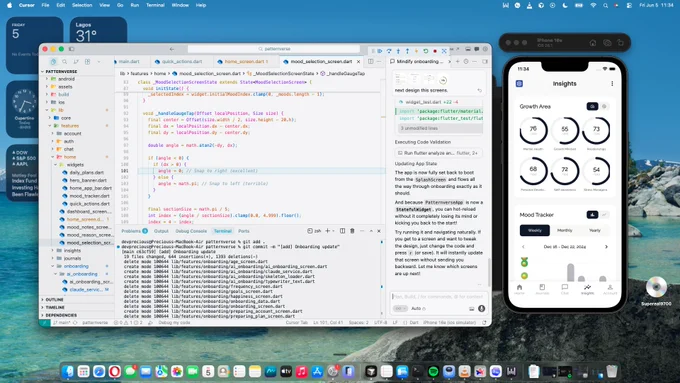This screenshot has height=383, width=680.
Task: Toggle the bottom panel layout icon
Action: pos(468,49)
